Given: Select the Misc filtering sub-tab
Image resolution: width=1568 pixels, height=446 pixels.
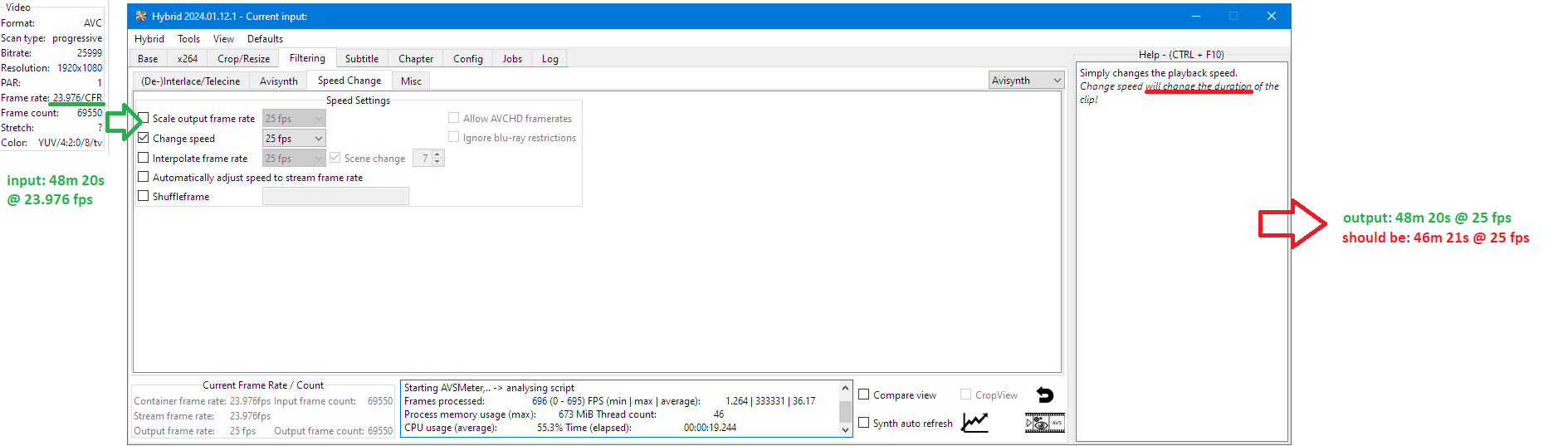Looking at the screenshot, I should coord(411,81).
